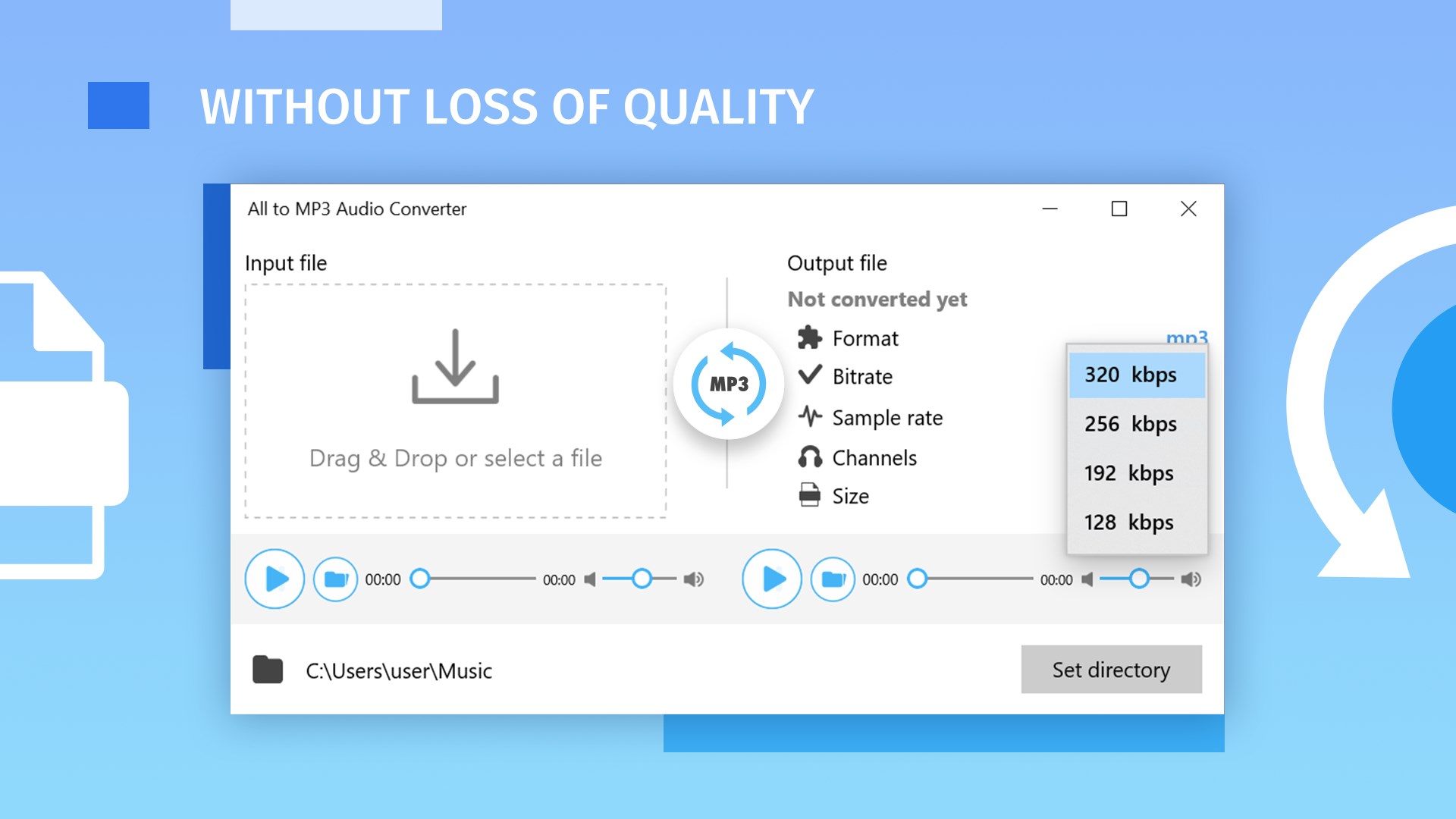
Task: Click the Channels headphones icon
Action: [808, 457]
